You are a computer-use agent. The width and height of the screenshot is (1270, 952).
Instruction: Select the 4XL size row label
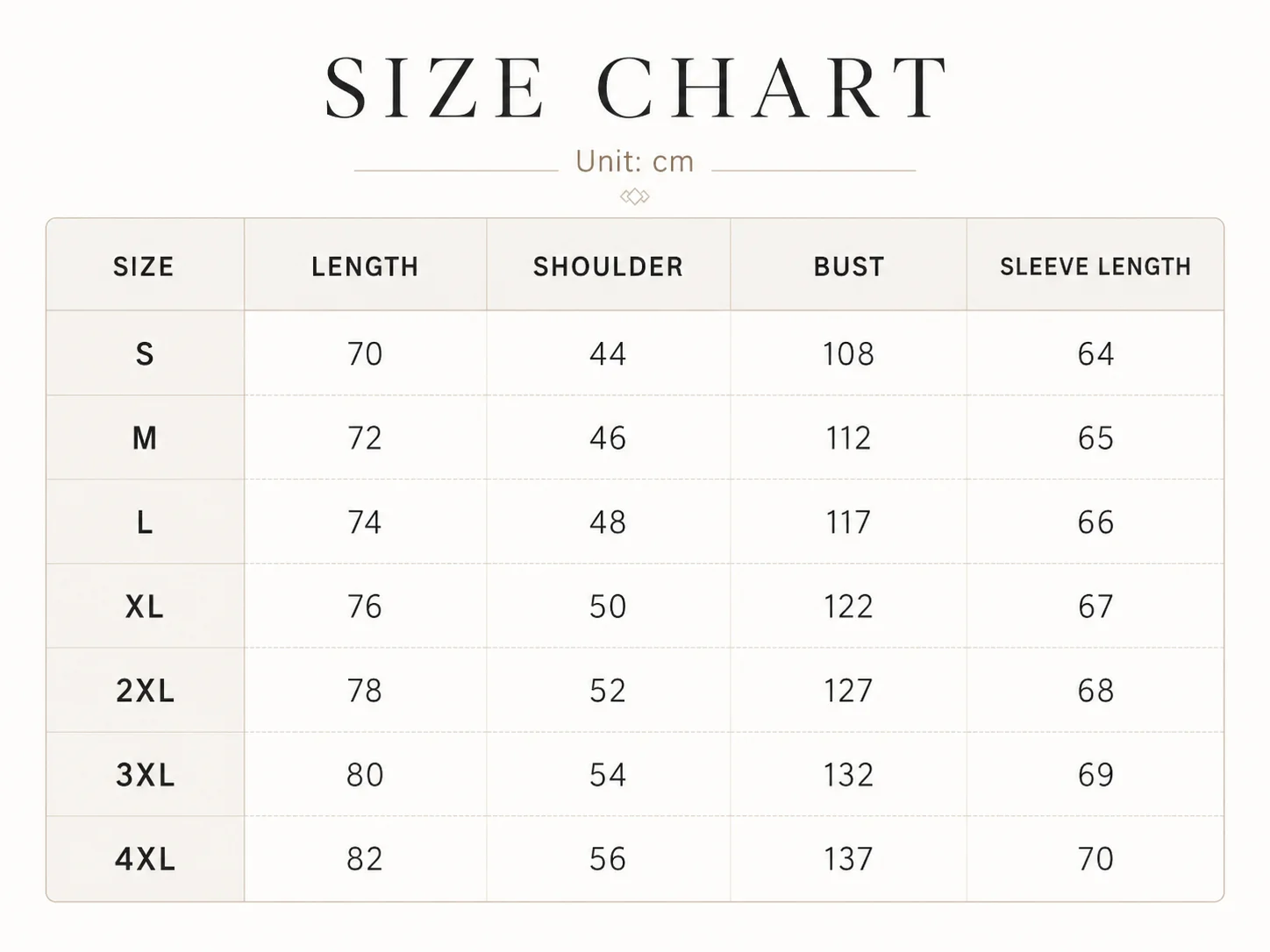coord(145,859)
